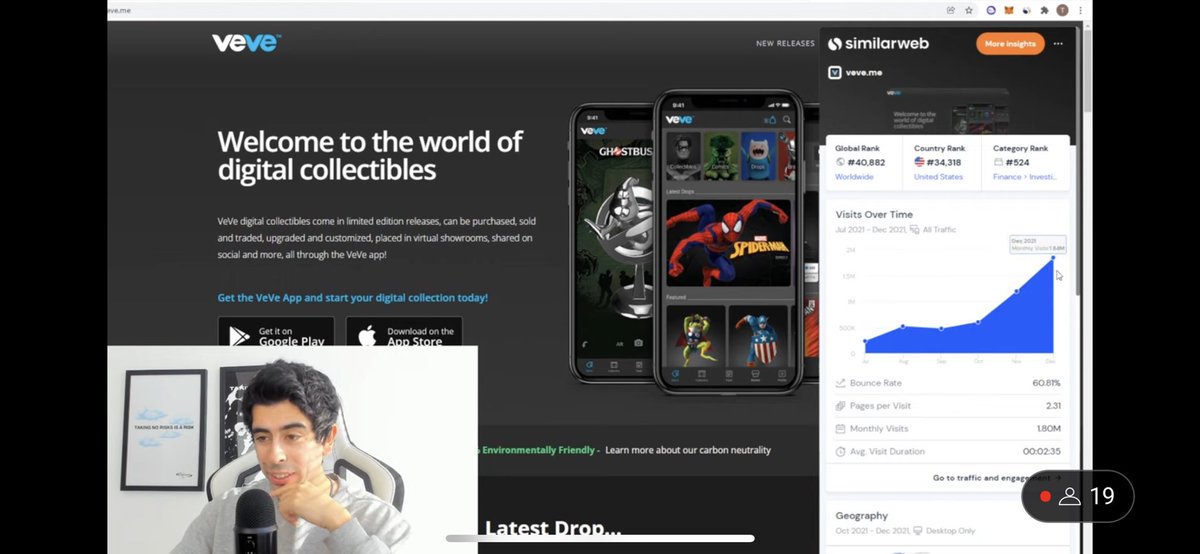Open the NEW RELEASES nav item
This screenshot has height=554, width=1200.
(785, 44)
